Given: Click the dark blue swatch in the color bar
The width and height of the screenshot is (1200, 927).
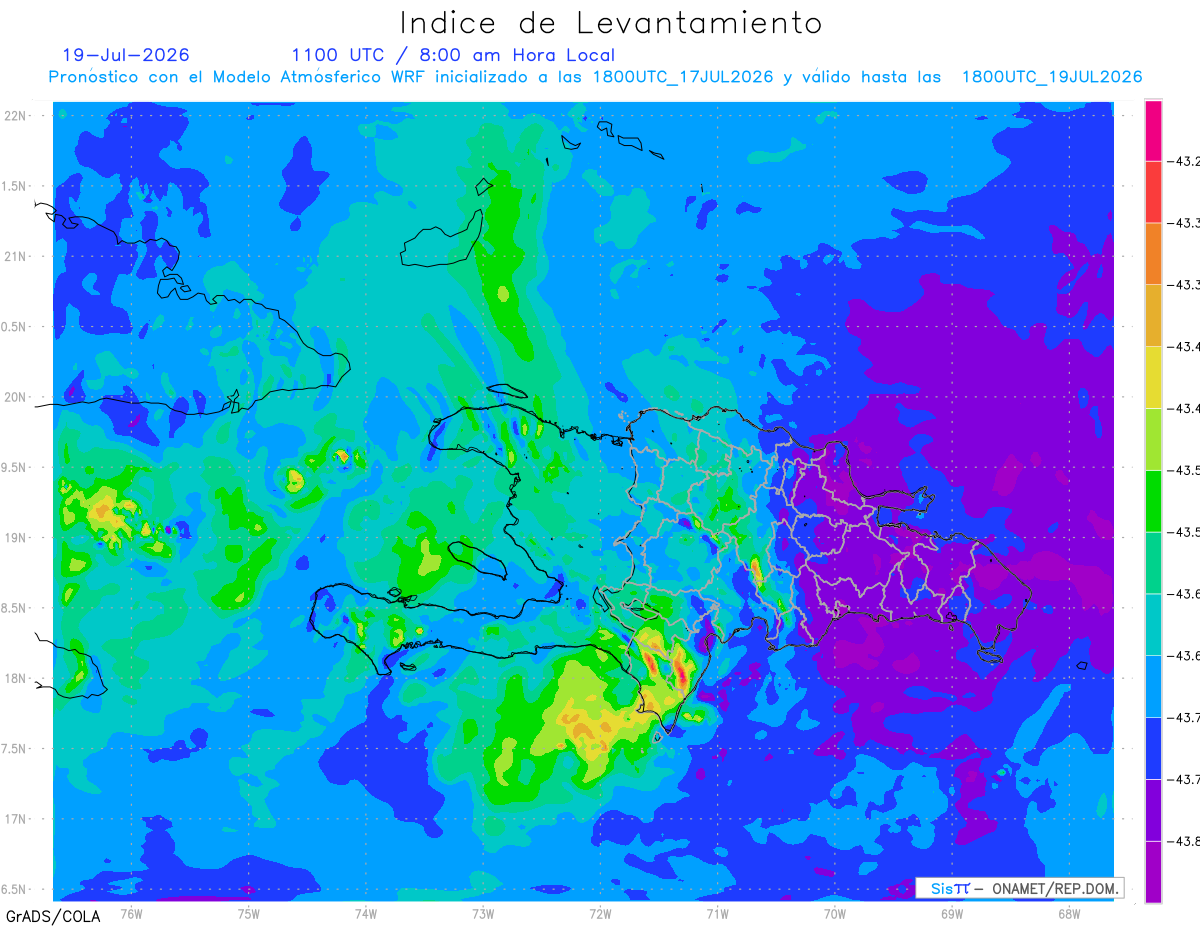Looking at the screenshot, I should pyautogui.click(x=1153, y=747).
